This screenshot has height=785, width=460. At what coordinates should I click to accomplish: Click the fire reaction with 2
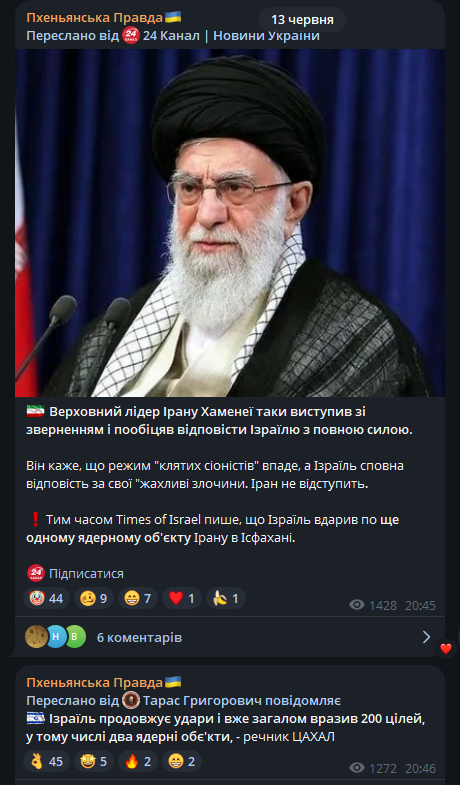click(138, 761)
